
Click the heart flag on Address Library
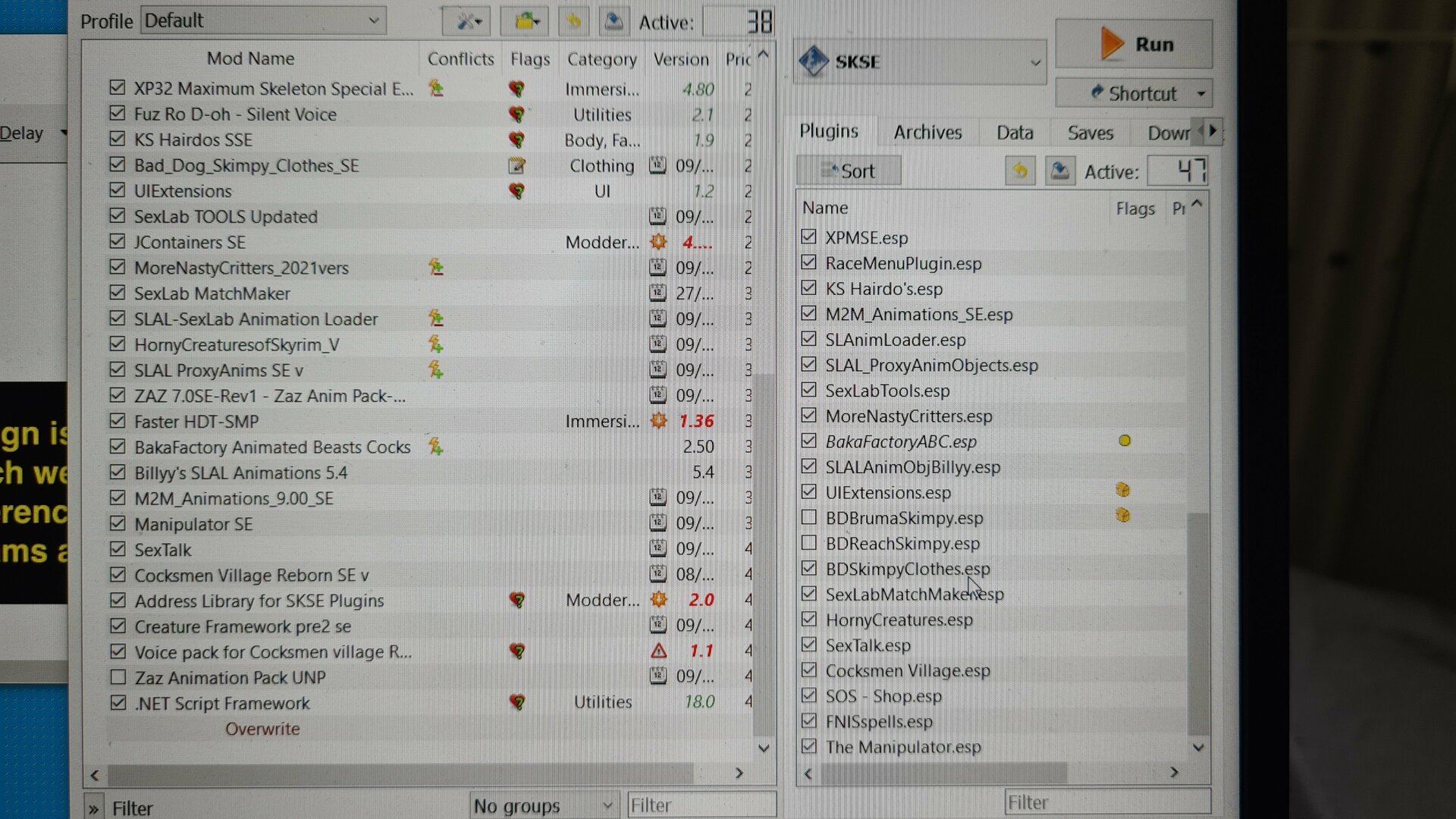pyautogui.click(x=517, y=601)
